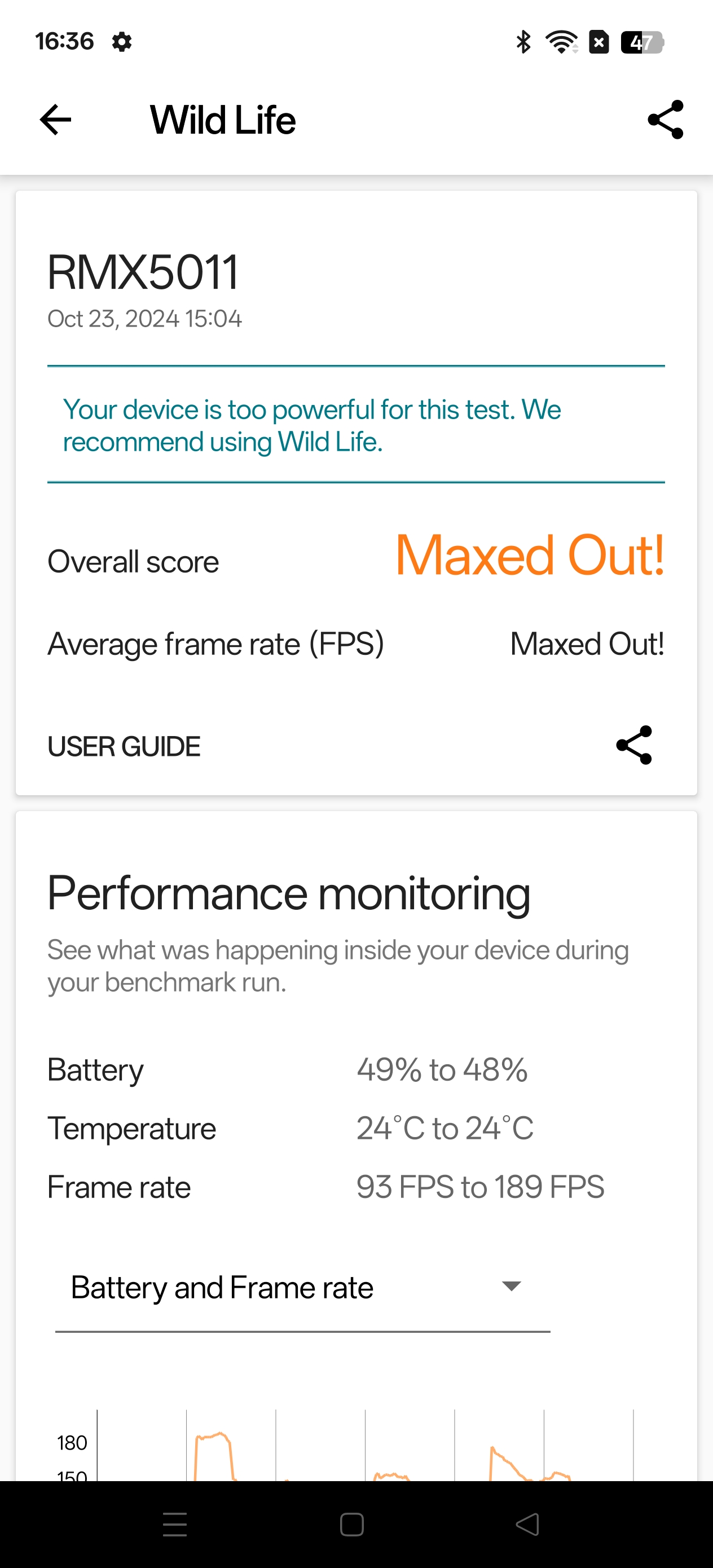Tap the frame rate chart
This screenshot has width=713, height=1568.
pos(366,1448)
